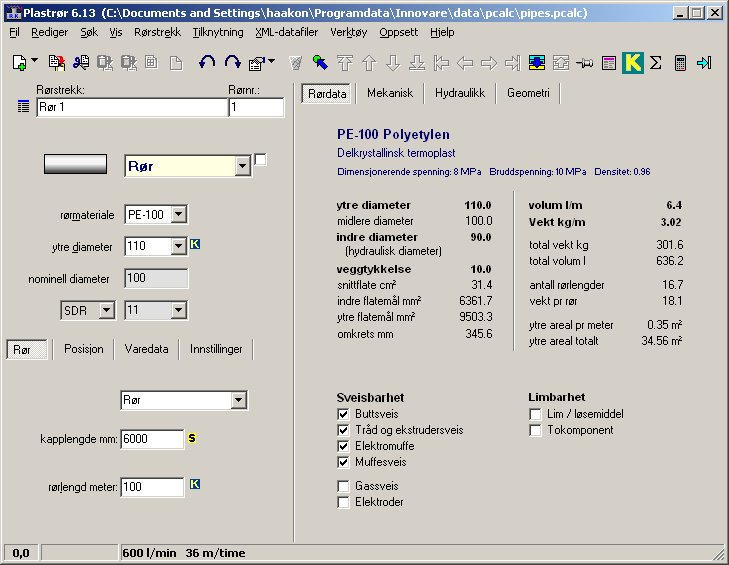Click the K icon beside ytre diameter

point(195,244)
